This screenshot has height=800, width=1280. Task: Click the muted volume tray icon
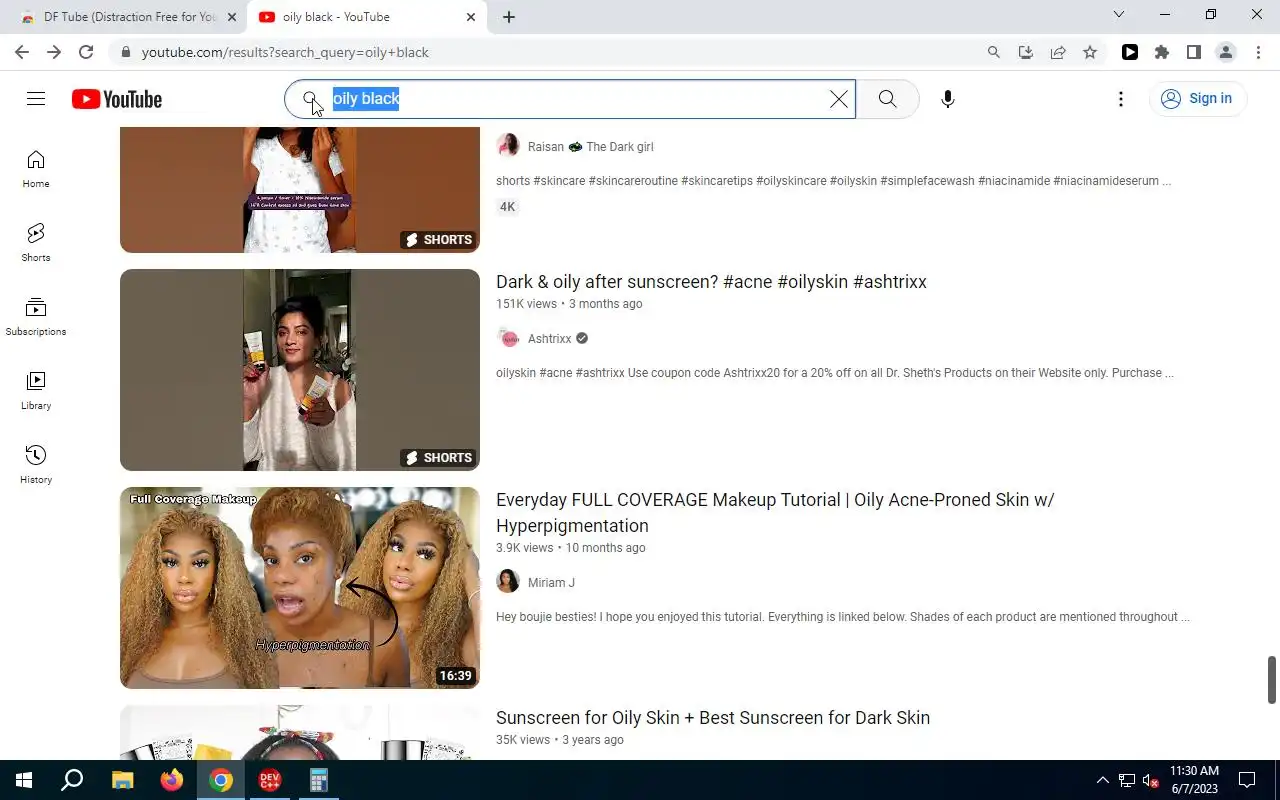[1151, 780]
